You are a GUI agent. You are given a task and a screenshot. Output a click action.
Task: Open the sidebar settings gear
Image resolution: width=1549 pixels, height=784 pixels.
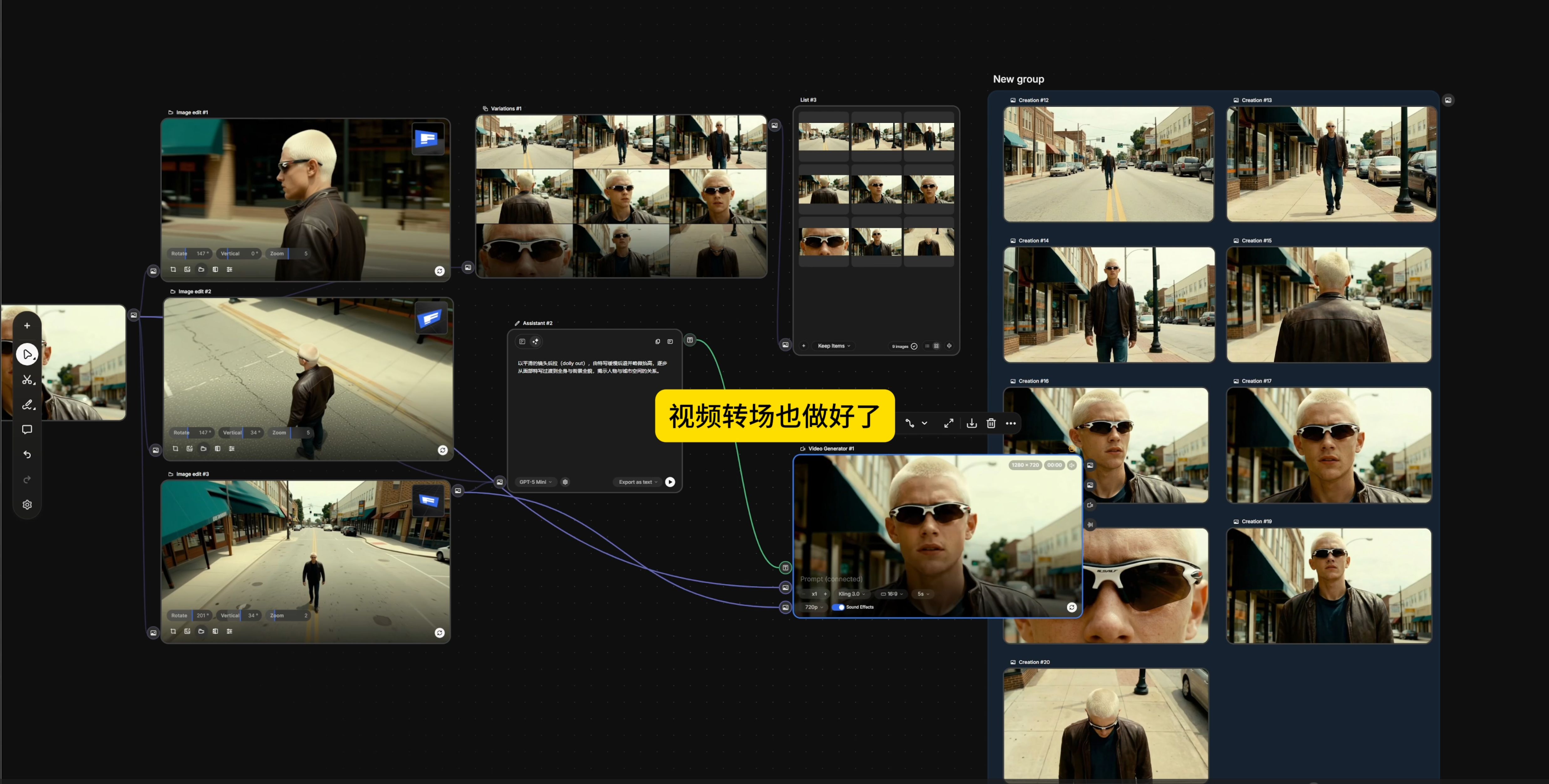[27, 505]
